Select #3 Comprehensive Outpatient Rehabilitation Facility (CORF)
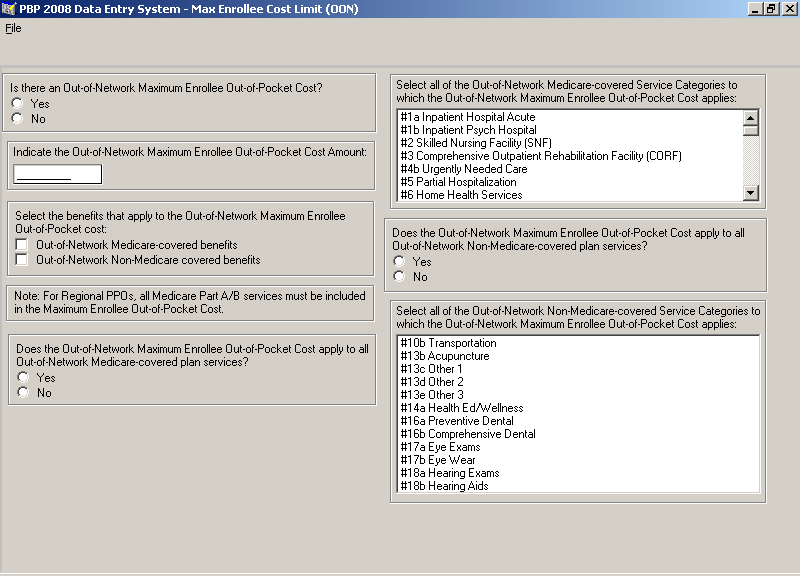The image size is (800, 576). click(570, 156)
